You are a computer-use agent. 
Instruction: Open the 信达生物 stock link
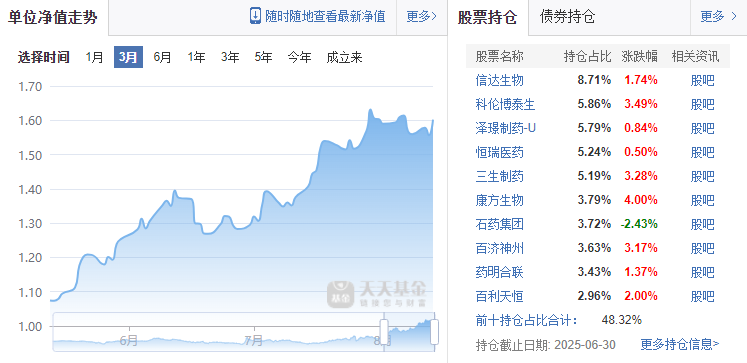(x=499, y=80)
